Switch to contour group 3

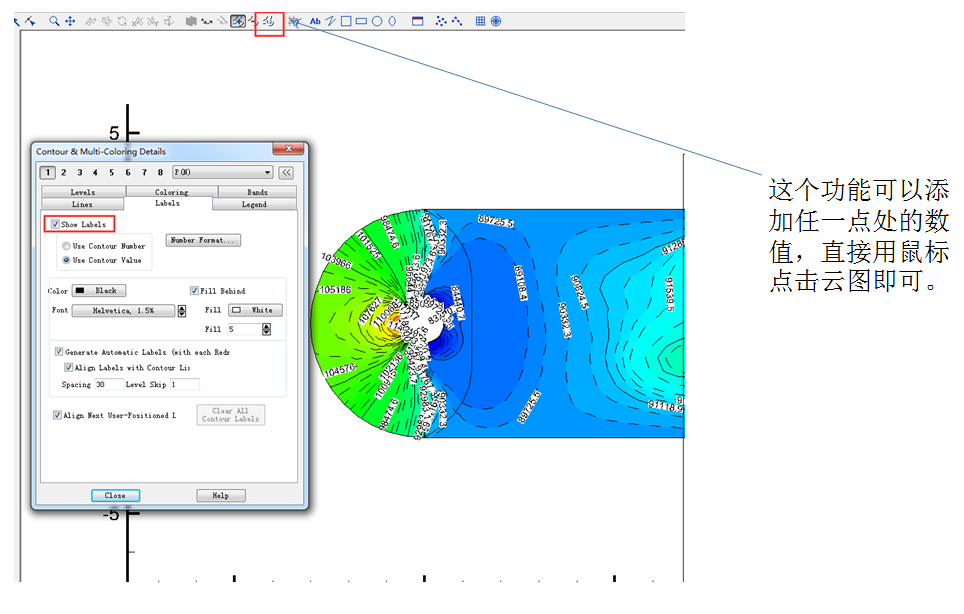point(79,173)
